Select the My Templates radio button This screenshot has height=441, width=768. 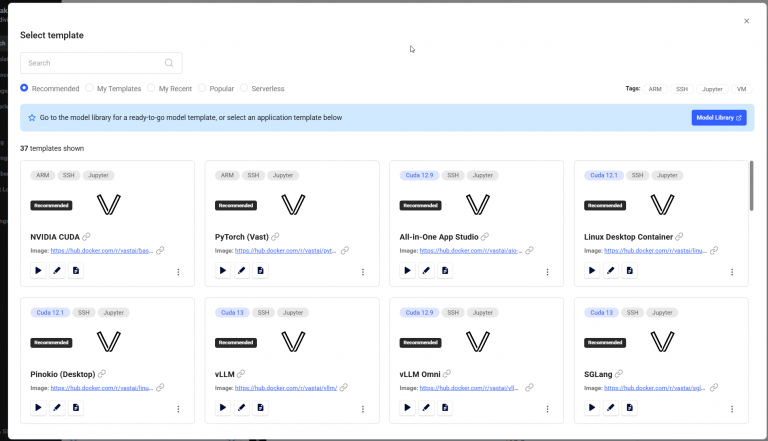coord(89,88)
